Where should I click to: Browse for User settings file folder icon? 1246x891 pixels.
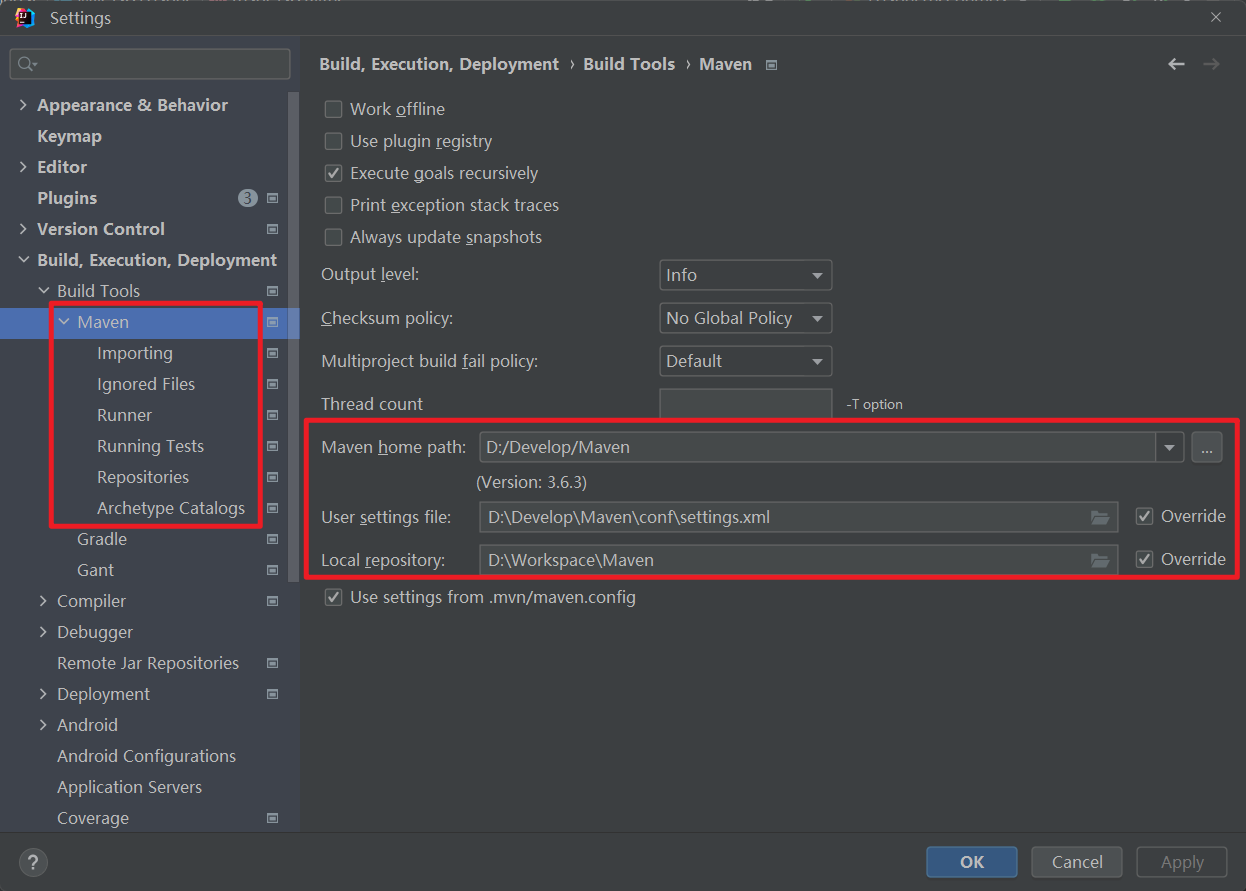coord(1100,517)
